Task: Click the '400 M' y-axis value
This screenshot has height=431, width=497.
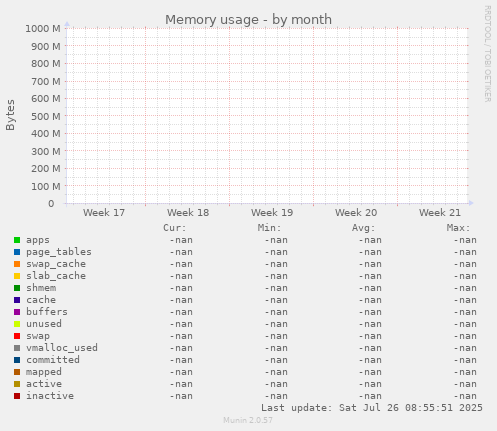Action: coord(46,134)
